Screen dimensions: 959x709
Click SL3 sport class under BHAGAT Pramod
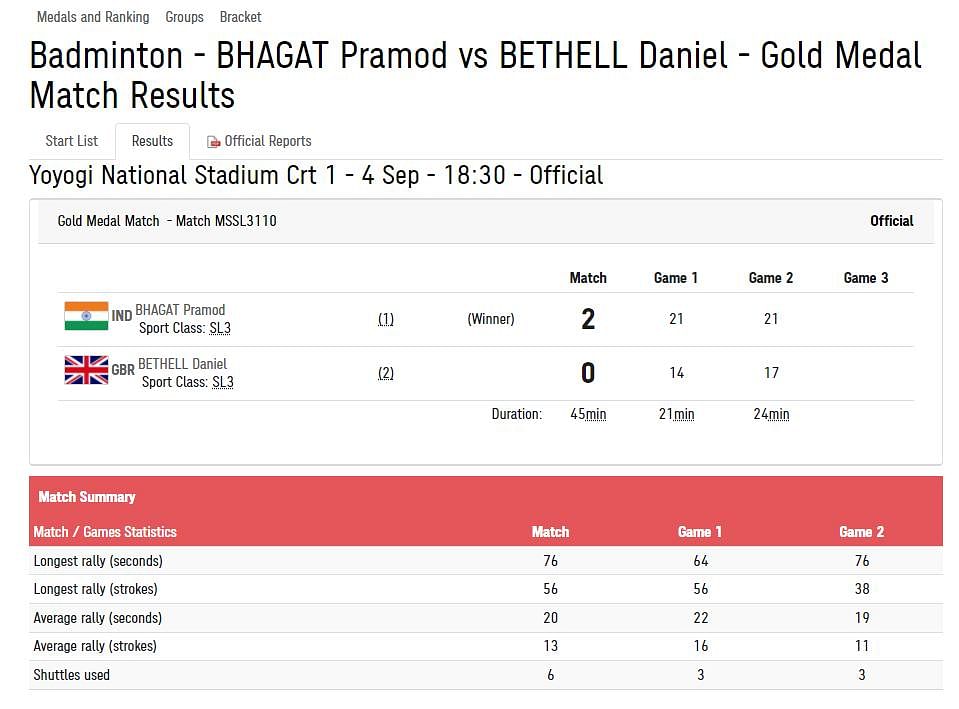point(220,328)
